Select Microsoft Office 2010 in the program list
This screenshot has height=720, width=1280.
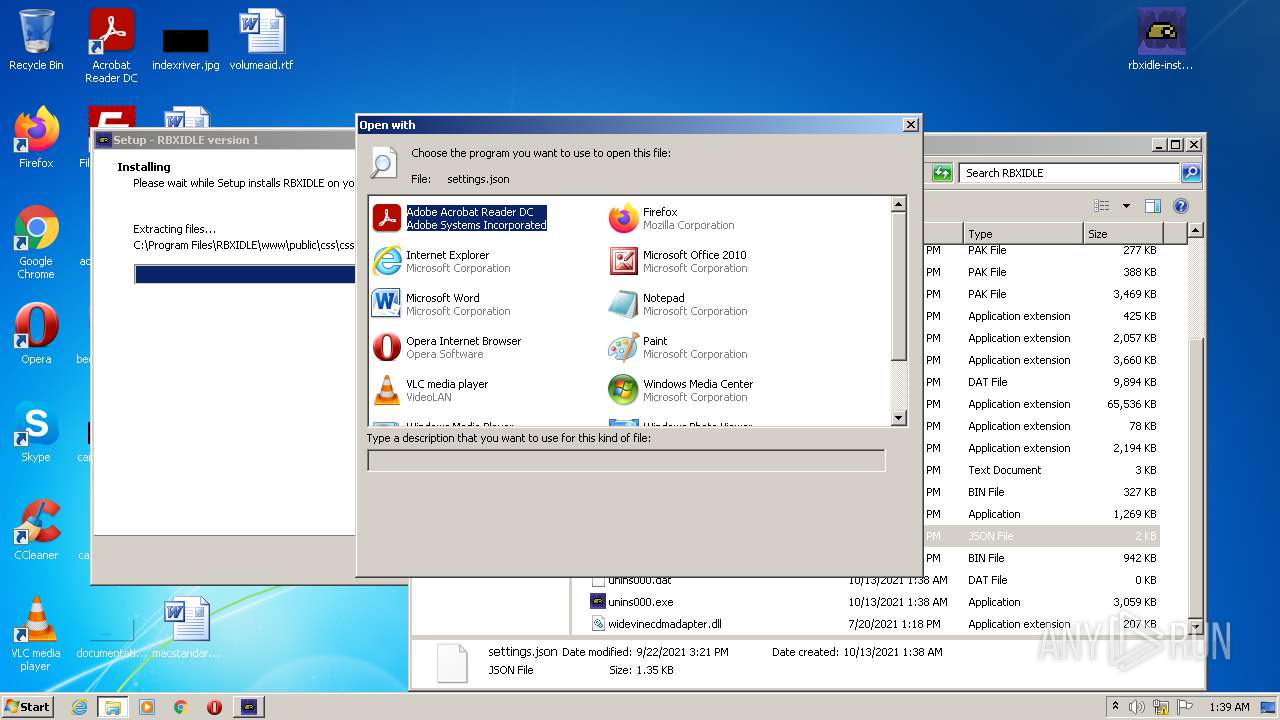click(x=678, y=261)
